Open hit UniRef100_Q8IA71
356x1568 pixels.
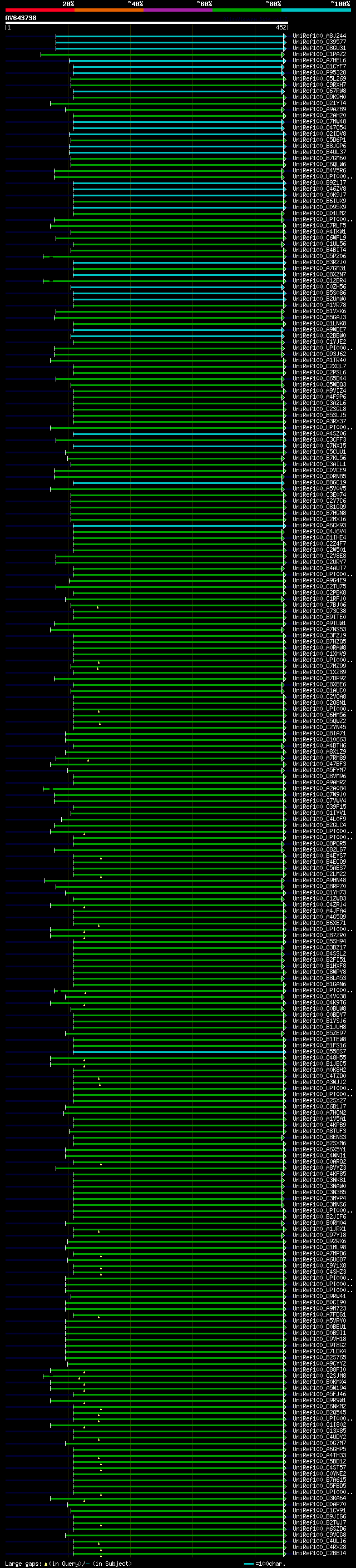319,734
